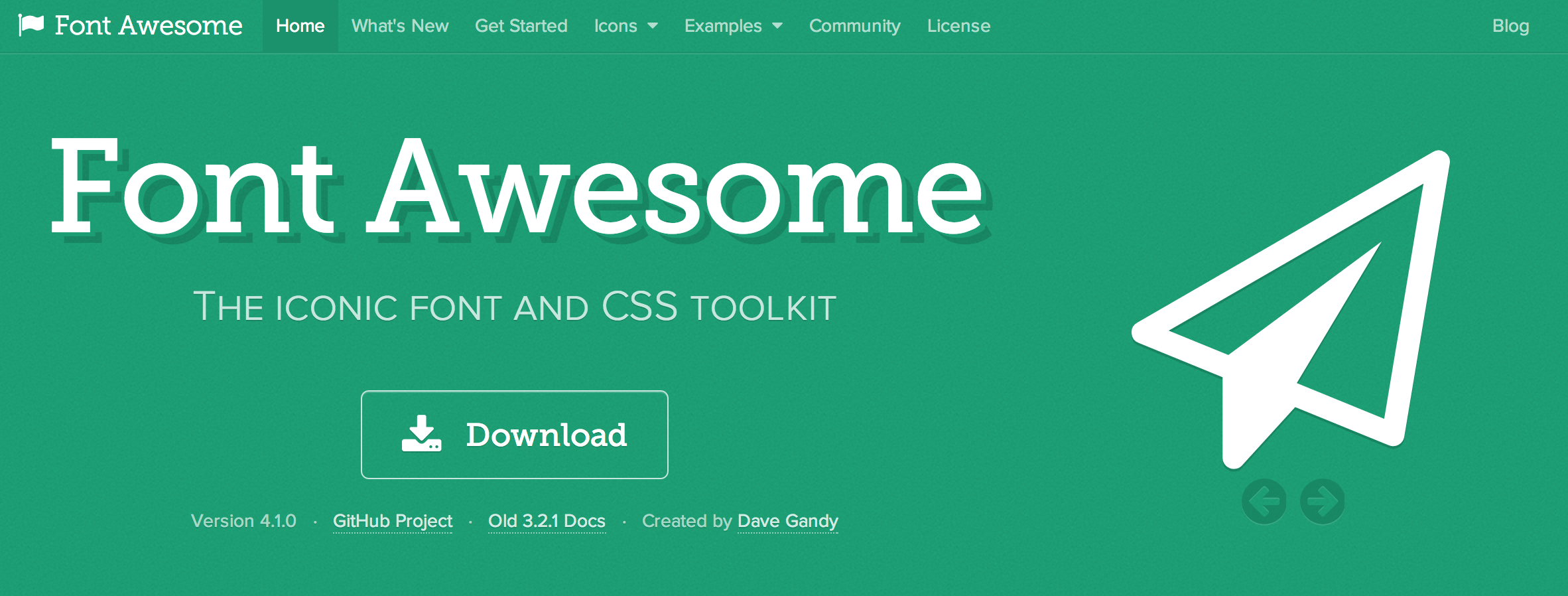Open the GitHub Project link

(393, 521)
